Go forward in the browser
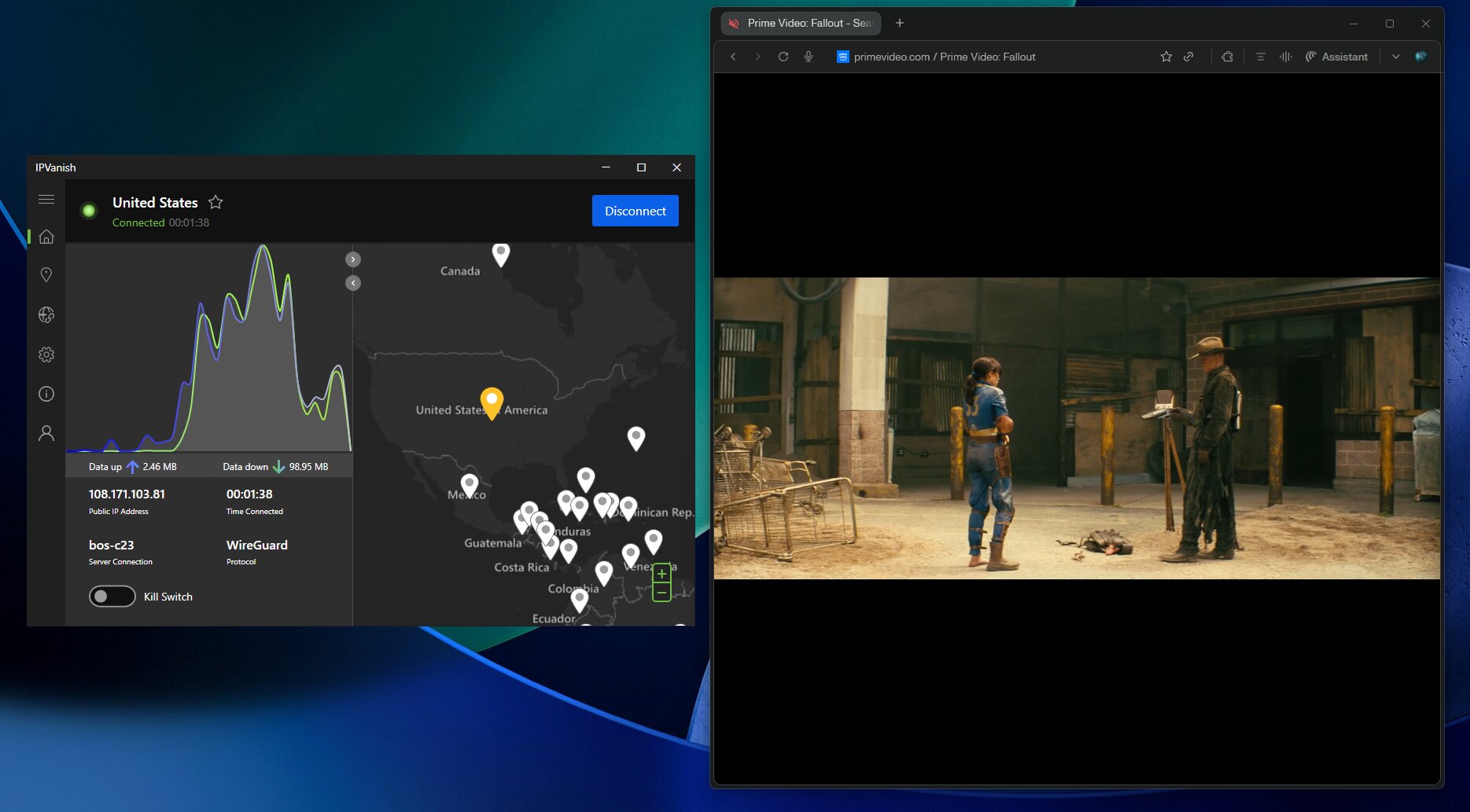1470x812 pixels. (x=758, y=57)
